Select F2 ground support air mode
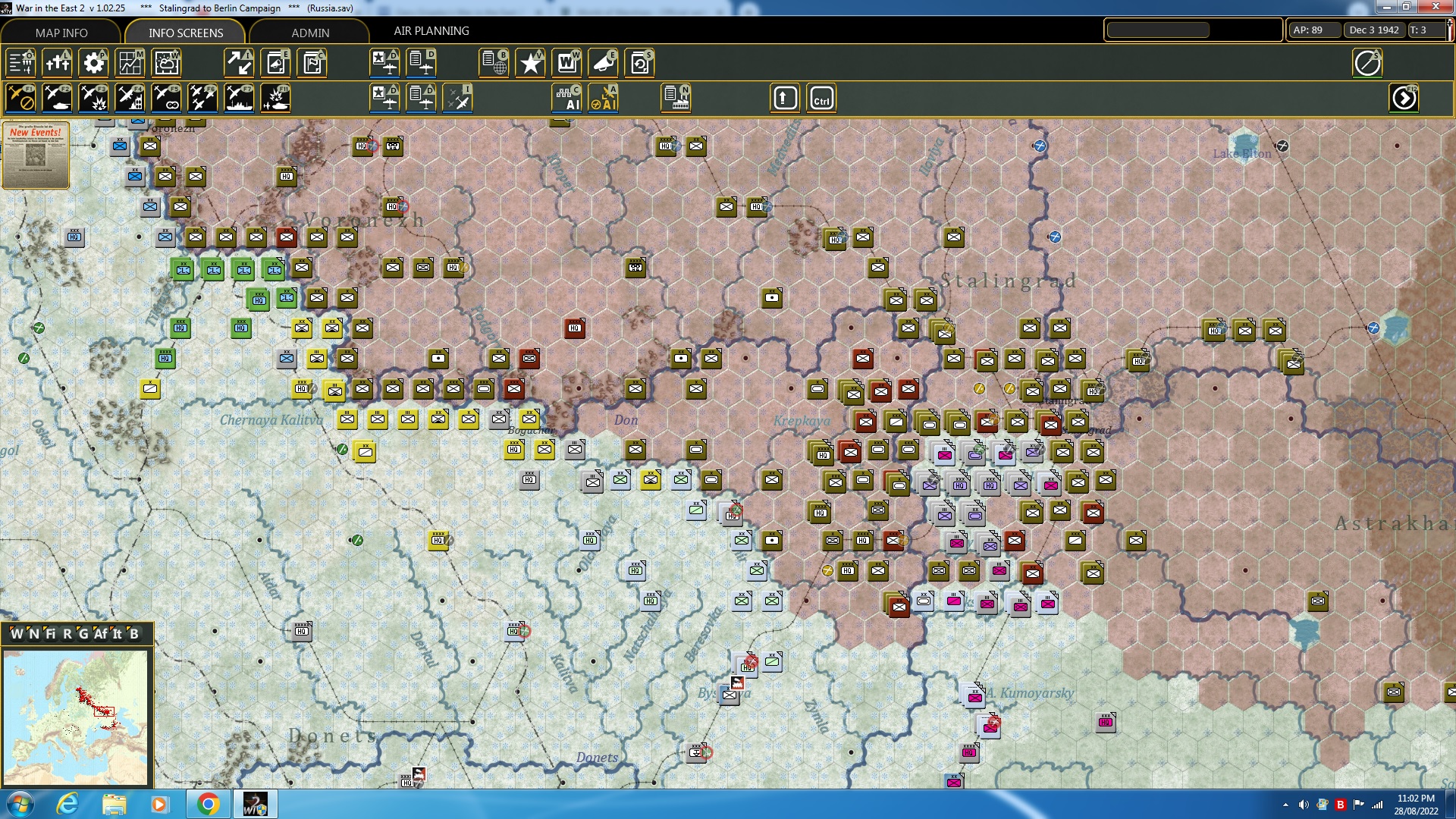The height and width of the screenshot is (819, 1456). point(57,99)
